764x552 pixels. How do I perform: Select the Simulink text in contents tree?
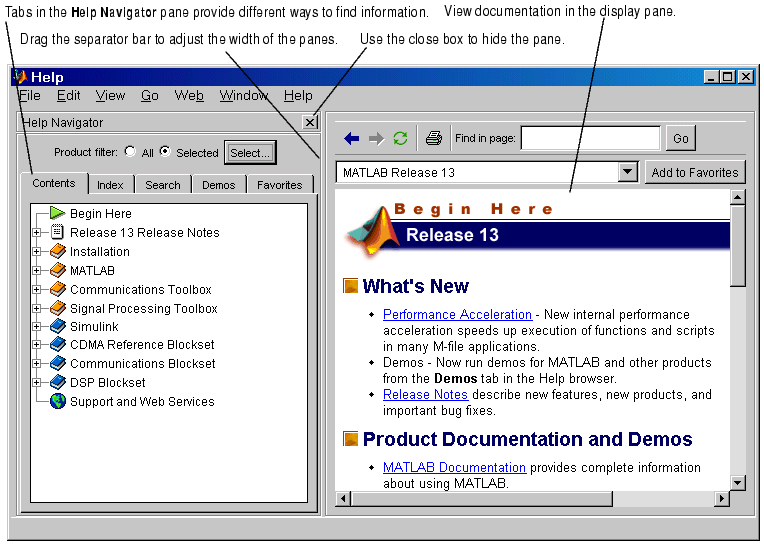[94, 326]
